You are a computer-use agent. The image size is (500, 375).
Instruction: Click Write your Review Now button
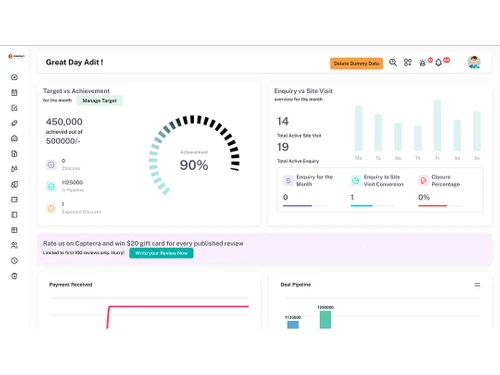(161, 253)
